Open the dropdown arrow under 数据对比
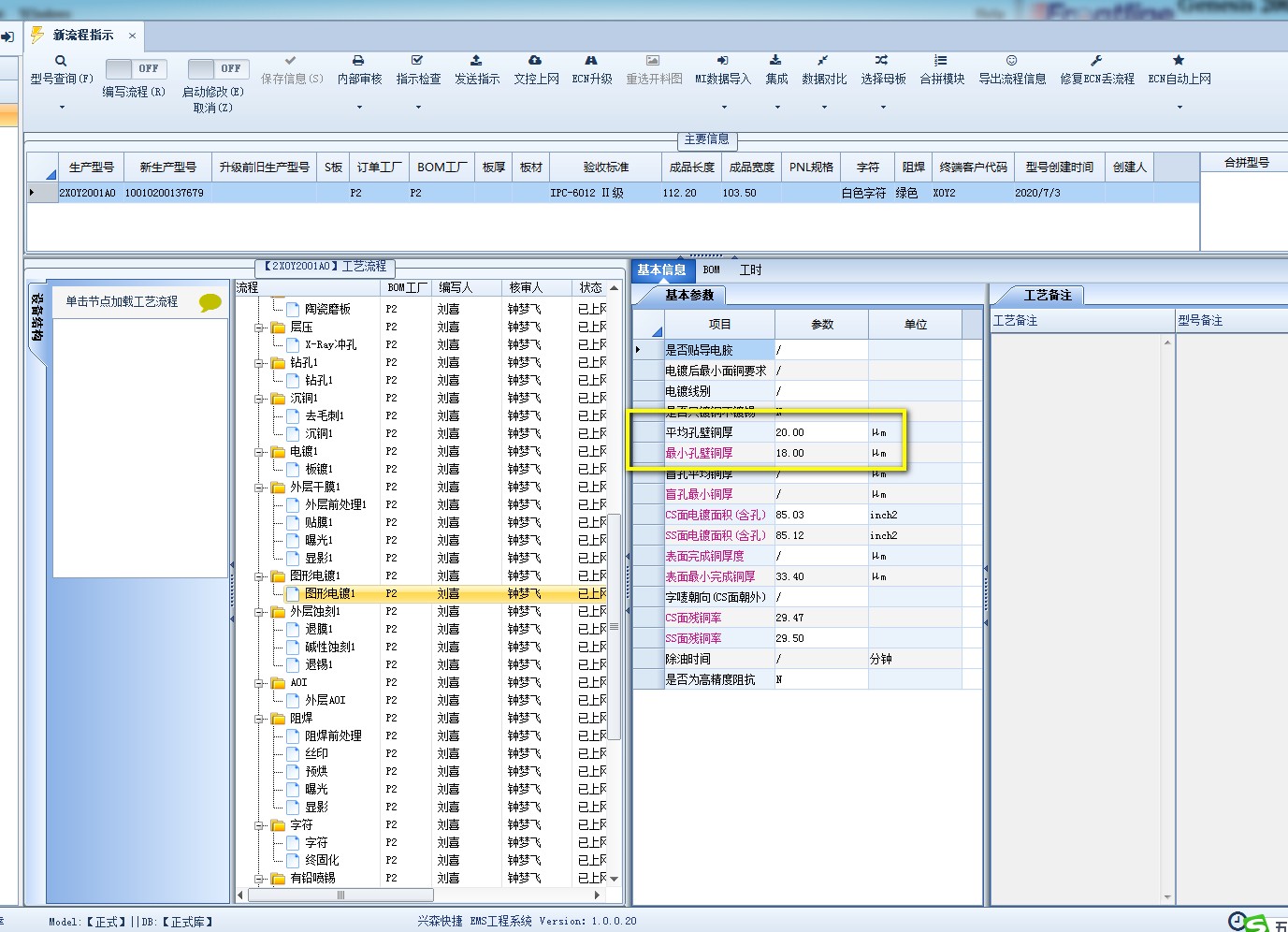 tap(824, 108)
